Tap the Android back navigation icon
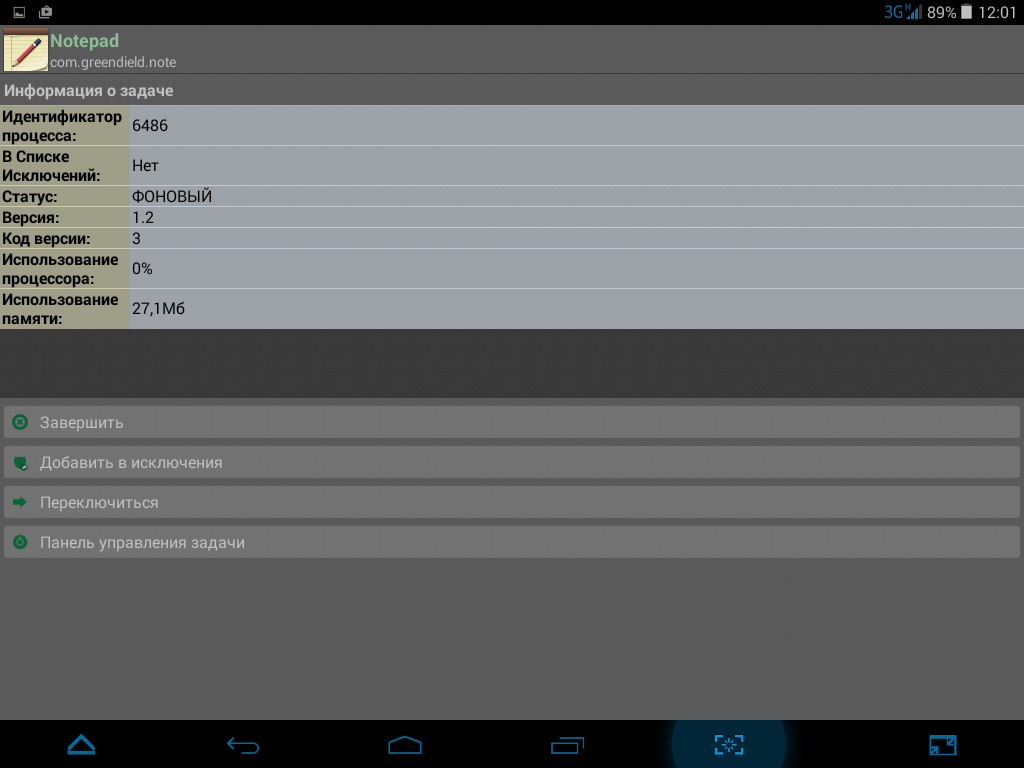The height and width of the screenshot is (768, 1024). coord(243,745)
